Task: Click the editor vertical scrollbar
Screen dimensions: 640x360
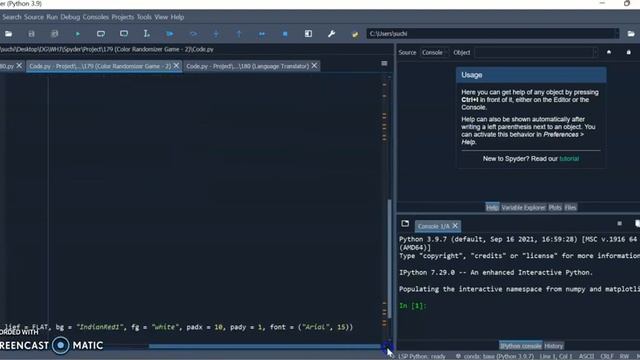Action: coord(389,258)
